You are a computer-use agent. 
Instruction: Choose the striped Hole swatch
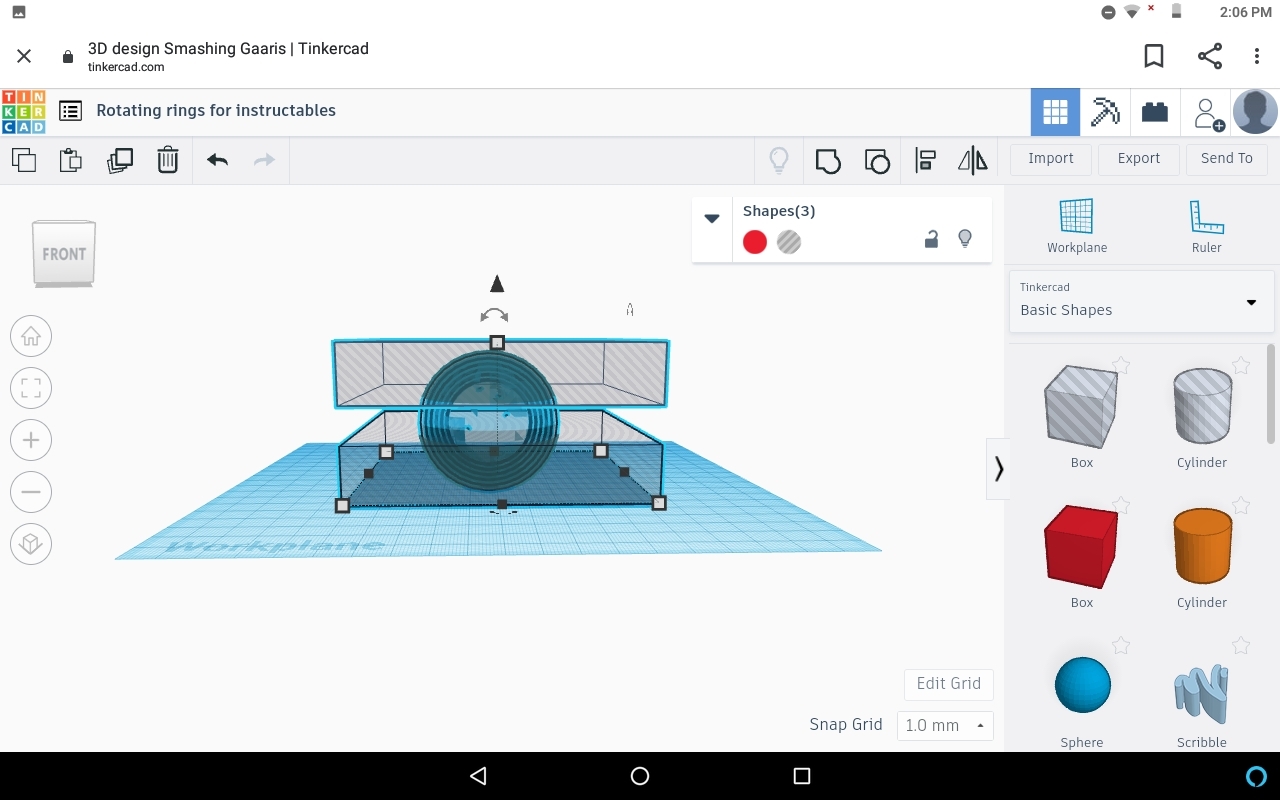pos(789,242)
